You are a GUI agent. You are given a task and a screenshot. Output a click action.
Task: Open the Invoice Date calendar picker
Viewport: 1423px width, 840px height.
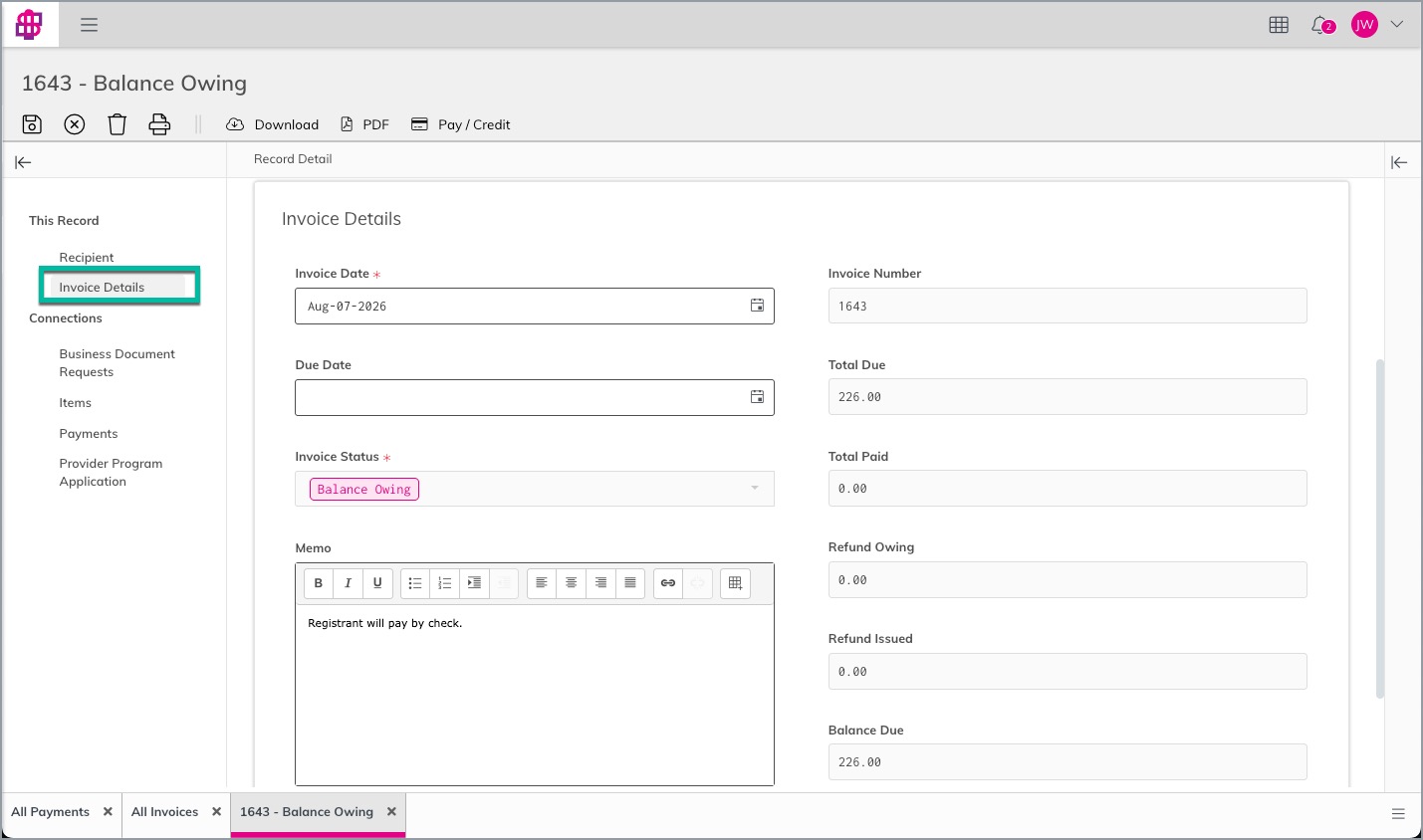757,306
